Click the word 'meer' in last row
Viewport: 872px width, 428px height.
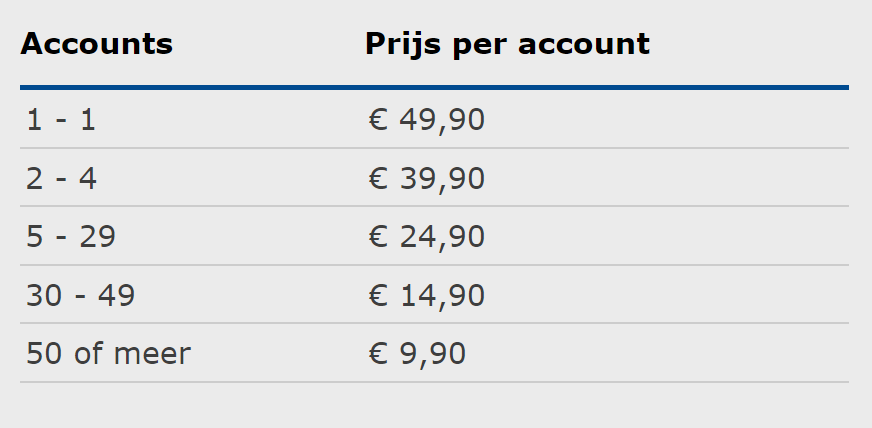152,354
